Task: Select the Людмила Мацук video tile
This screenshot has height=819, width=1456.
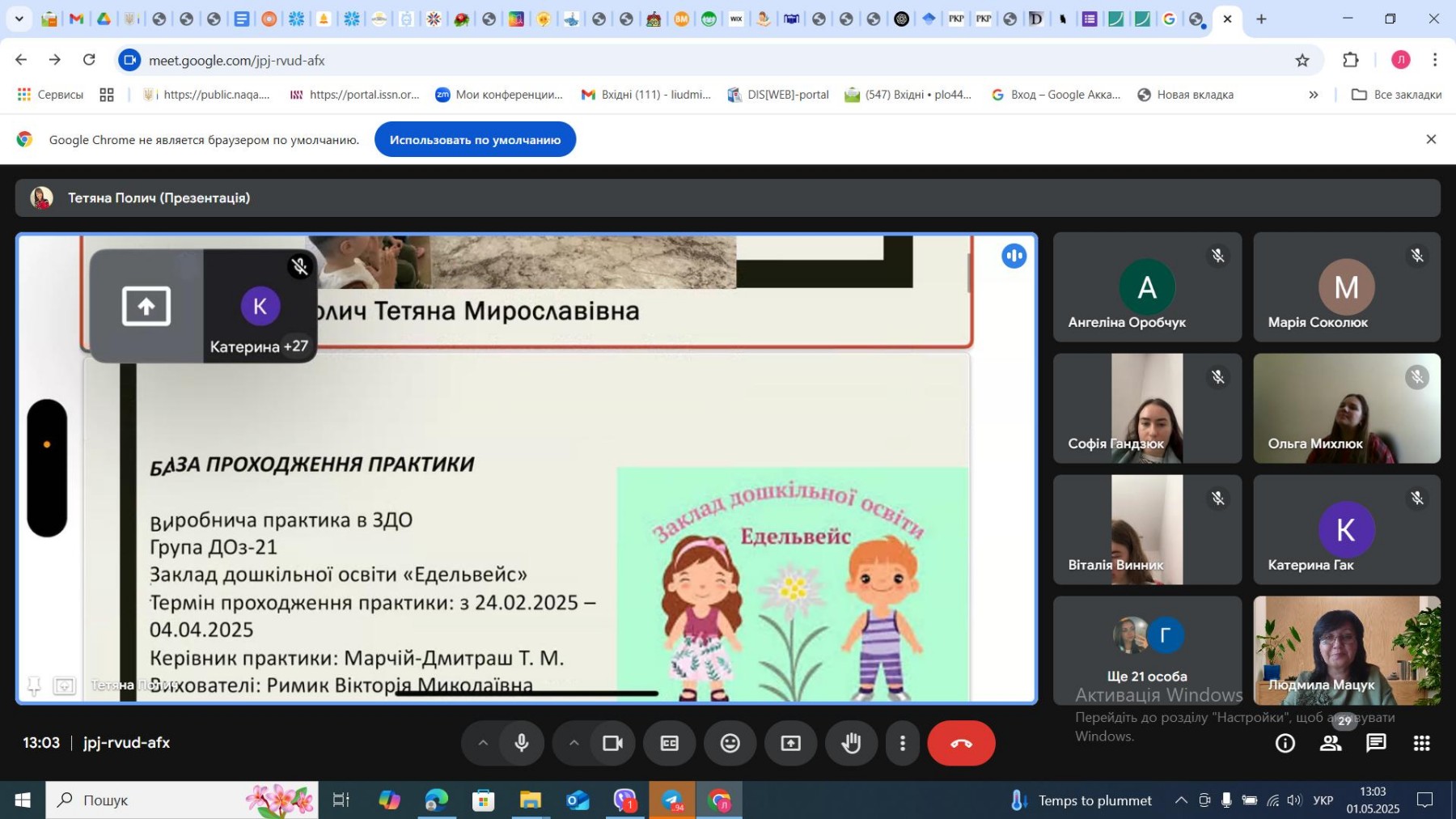Action: pyautogui.click(x=1346, y=650)
